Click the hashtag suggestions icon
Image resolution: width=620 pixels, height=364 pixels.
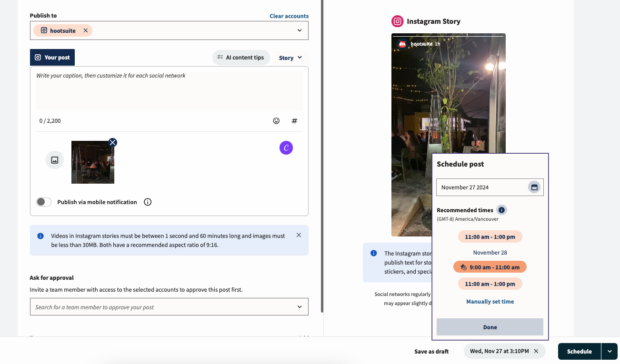point(294,121)
